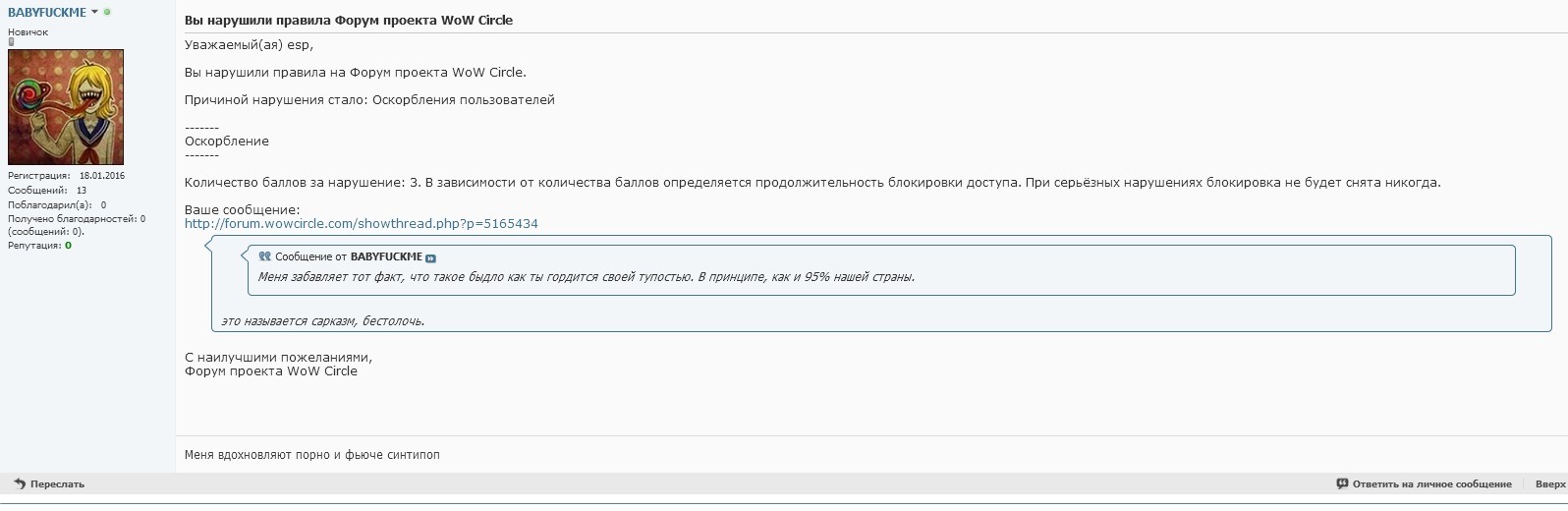Open the BABYFUCKME username at top left
The height and width of the screenshot is (511, 1568).
[x=47, y=13]
